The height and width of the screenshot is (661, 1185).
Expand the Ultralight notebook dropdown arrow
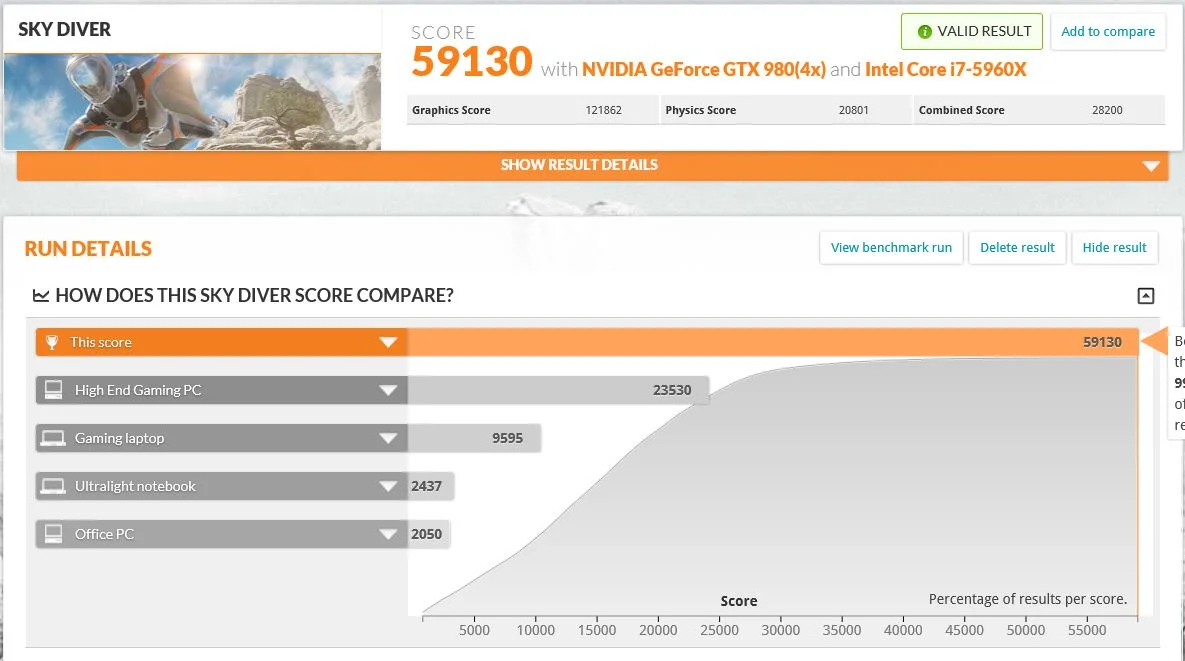pos(388,486)
